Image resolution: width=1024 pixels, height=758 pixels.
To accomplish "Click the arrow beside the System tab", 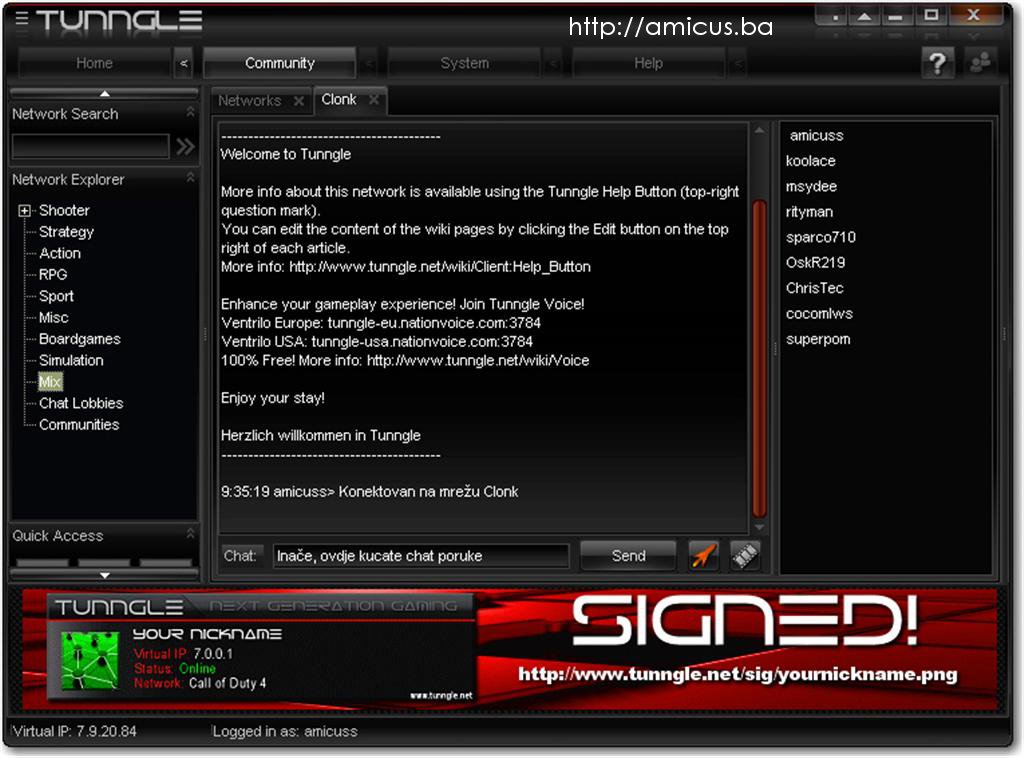I will 554,63.
